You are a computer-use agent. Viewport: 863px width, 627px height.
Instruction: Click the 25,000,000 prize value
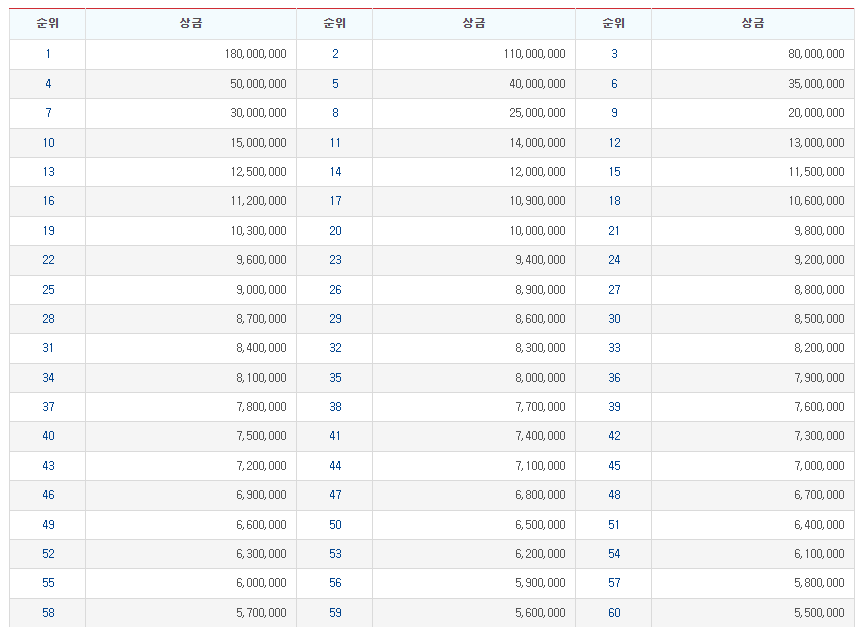click(x=537, y=113)
